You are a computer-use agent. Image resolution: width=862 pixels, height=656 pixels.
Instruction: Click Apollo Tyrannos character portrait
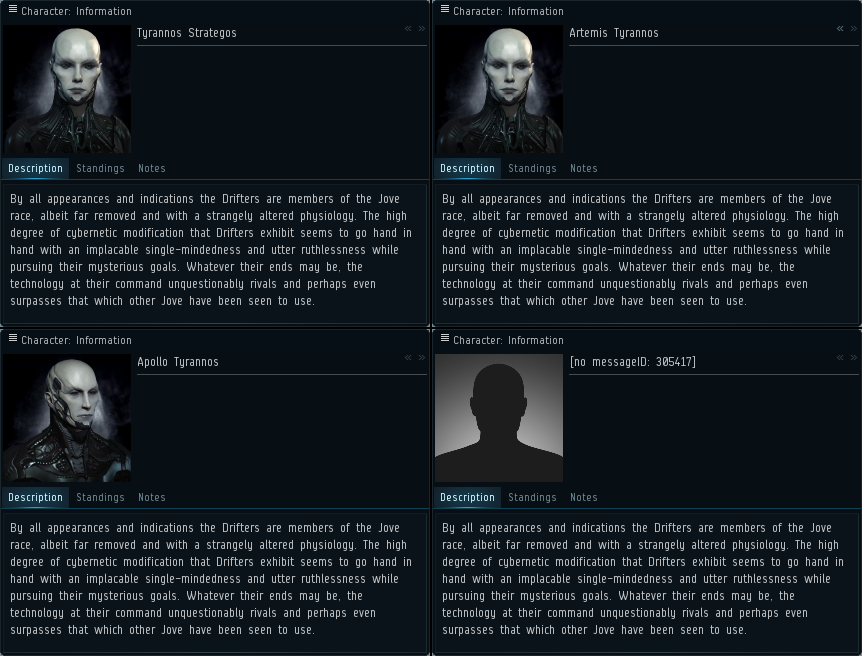click(x=67, y=418)
